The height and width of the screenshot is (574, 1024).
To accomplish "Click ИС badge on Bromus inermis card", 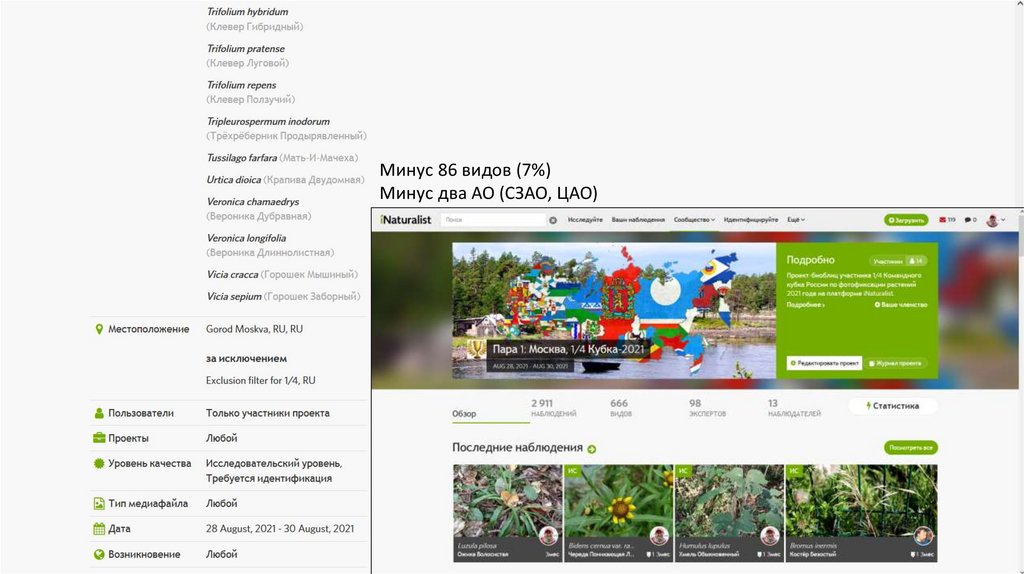I will pyautogui.click(x=794, y=470).
